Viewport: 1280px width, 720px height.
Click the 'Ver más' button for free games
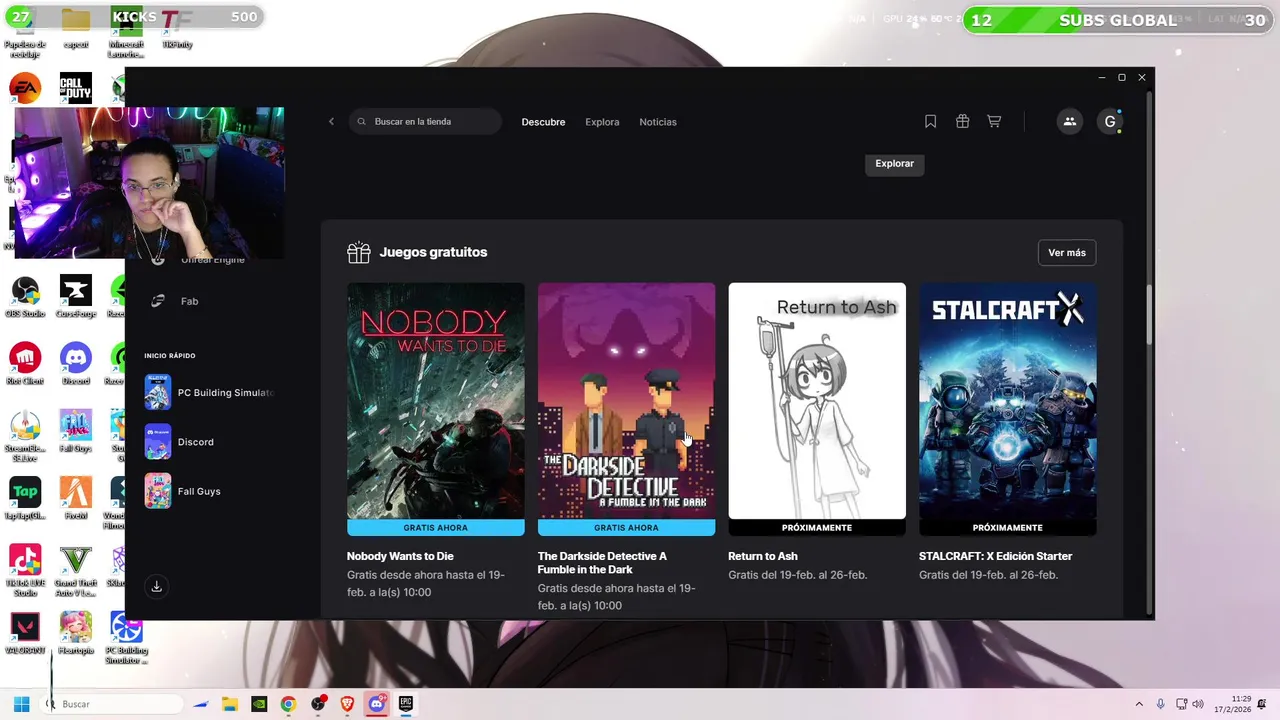click(x=1067, y=253)
